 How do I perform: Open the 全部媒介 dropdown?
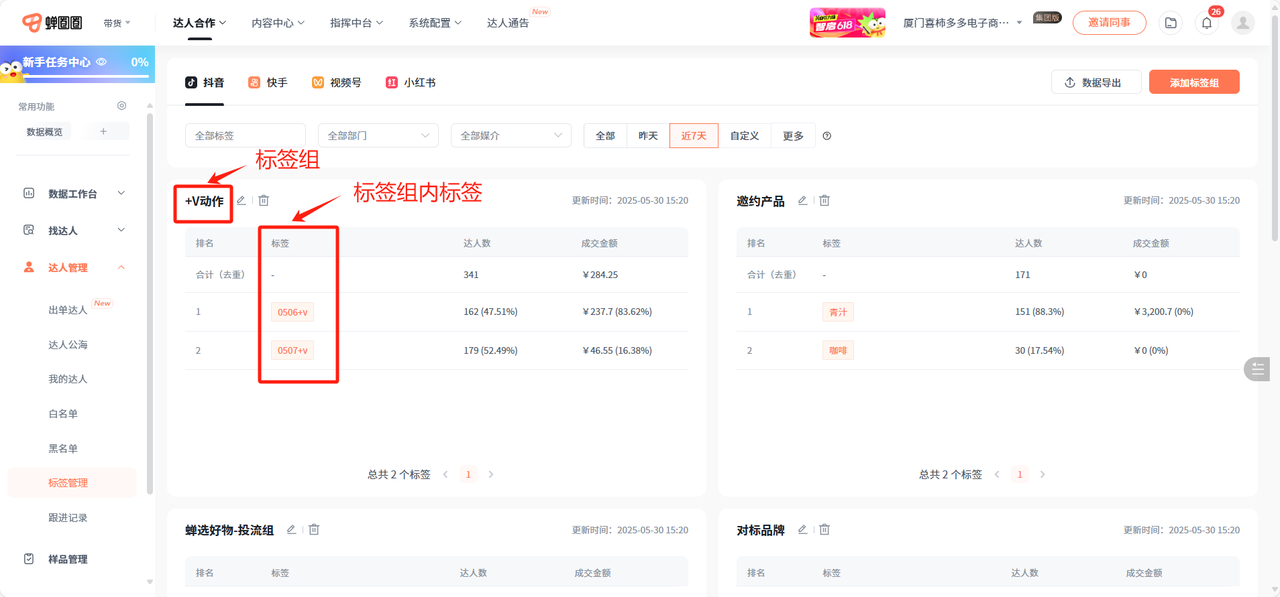tap(510, 136)
